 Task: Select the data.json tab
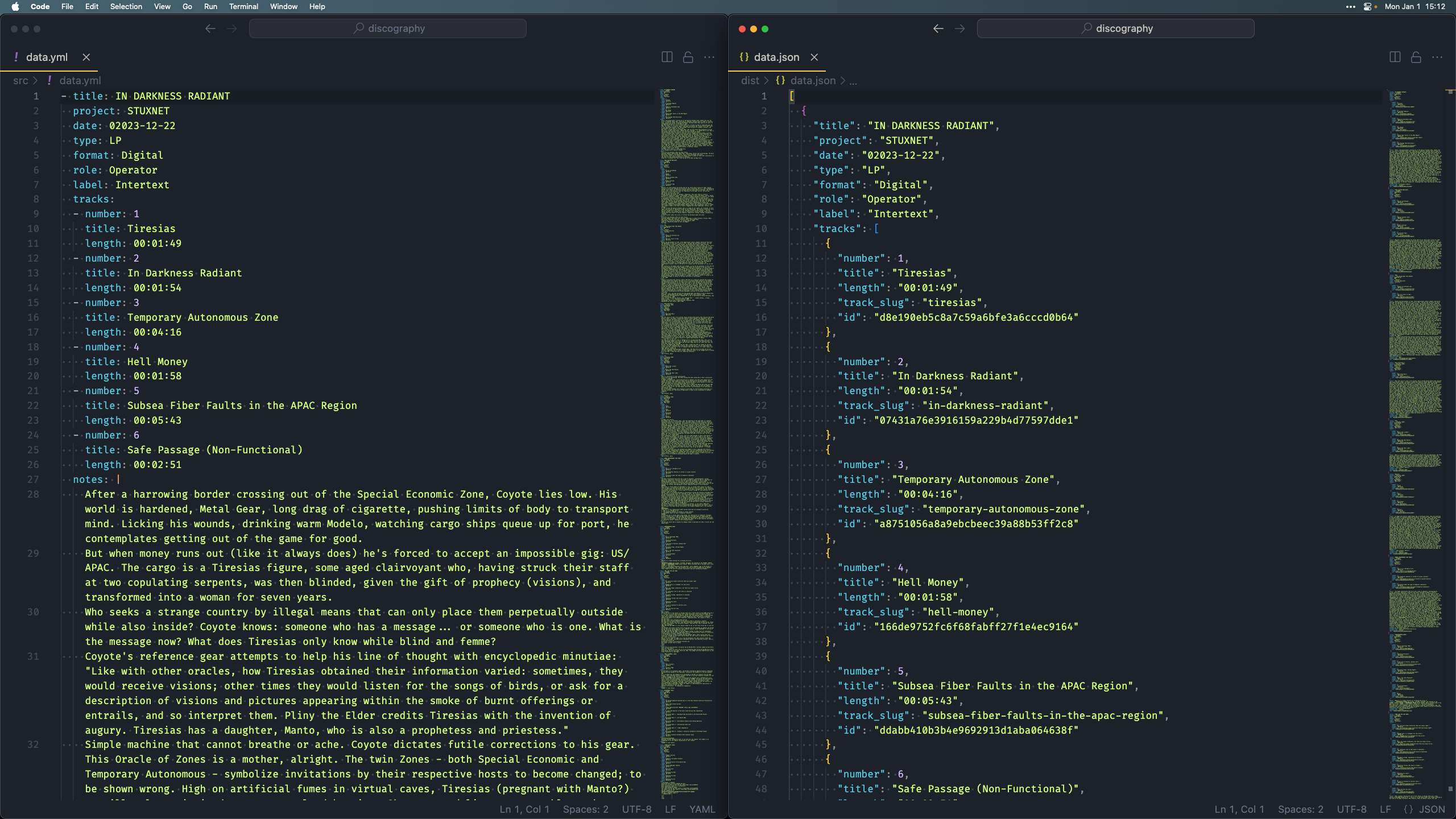click(776, 57)
